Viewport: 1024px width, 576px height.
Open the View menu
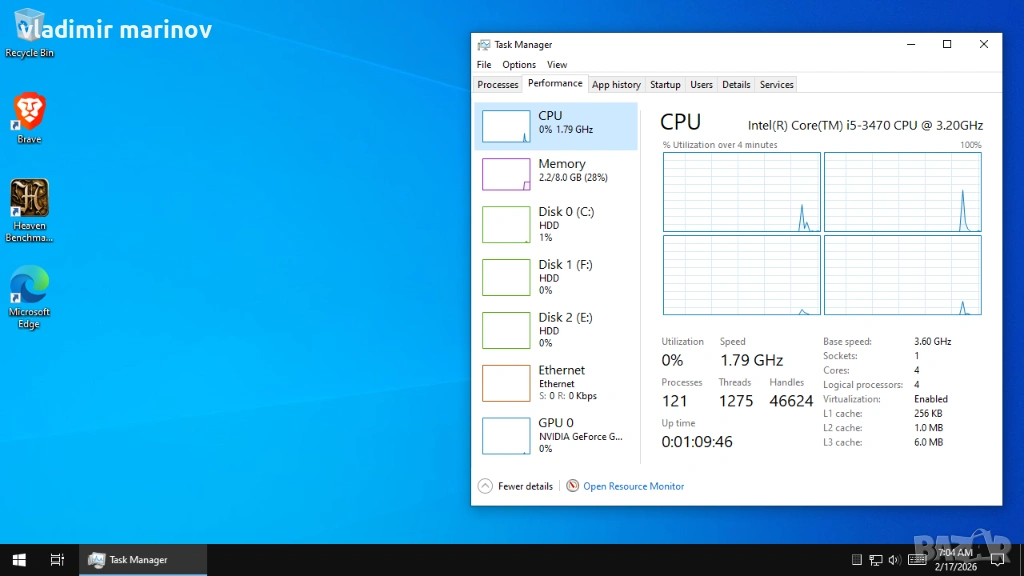coord(557,65)
